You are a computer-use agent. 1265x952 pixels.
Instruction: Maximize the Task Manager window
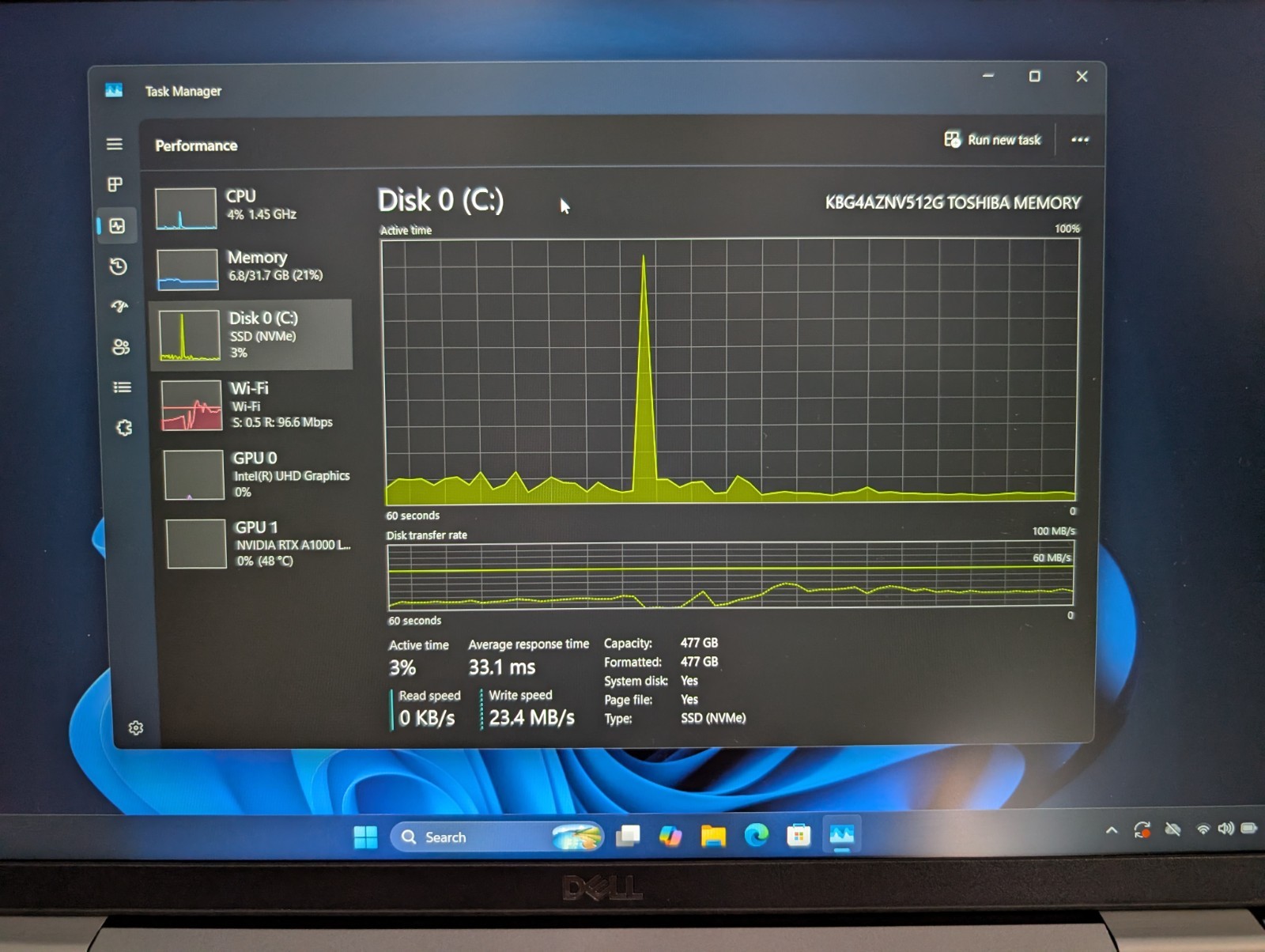pos(1034,77)
